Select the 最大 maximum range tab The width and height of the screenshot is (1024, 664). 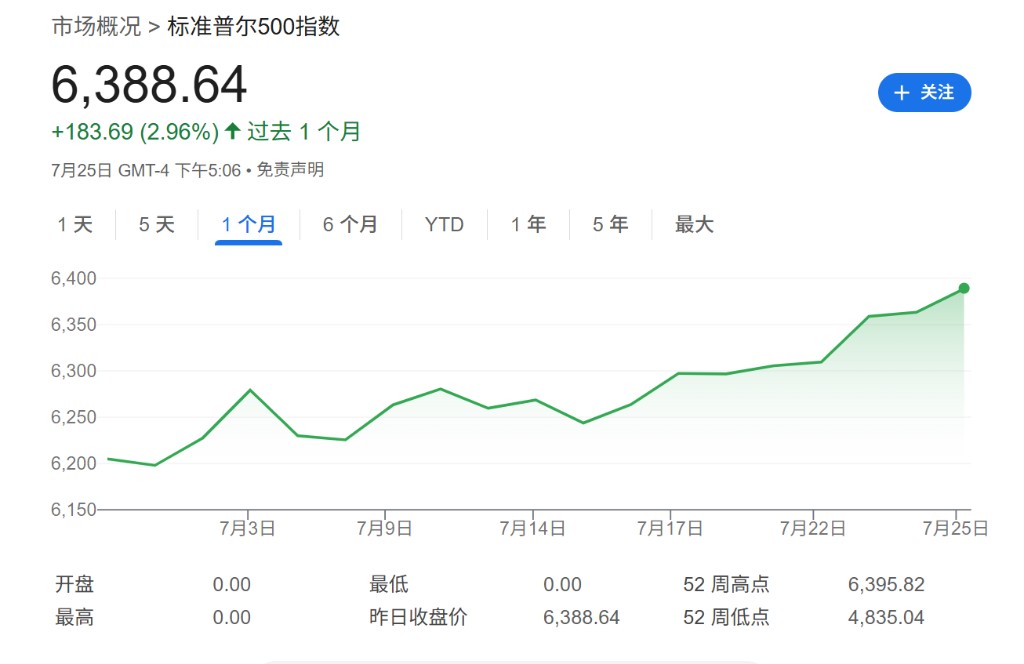pyautogui.click(x=694, y=225)
